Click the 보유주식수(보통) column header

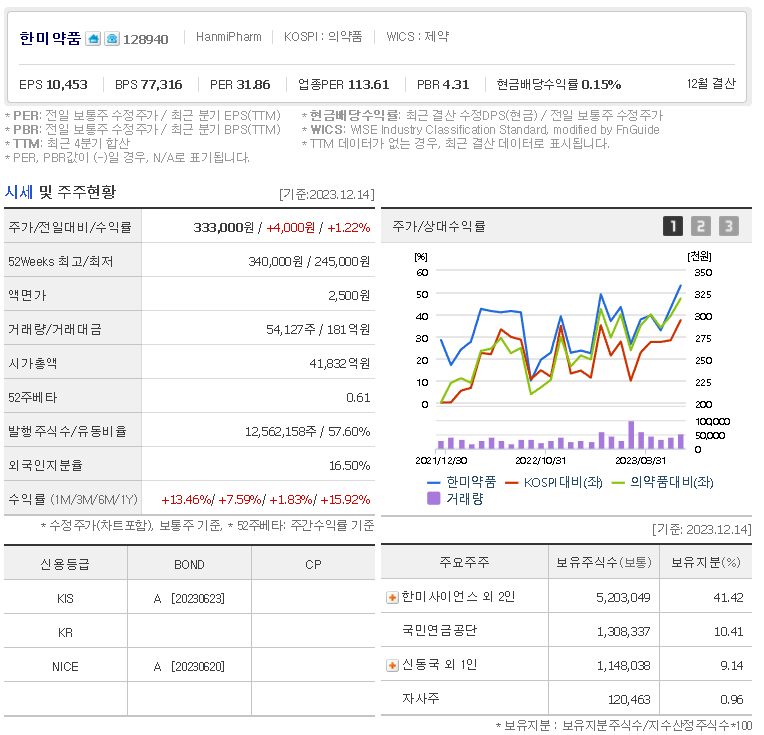[604, 562]
